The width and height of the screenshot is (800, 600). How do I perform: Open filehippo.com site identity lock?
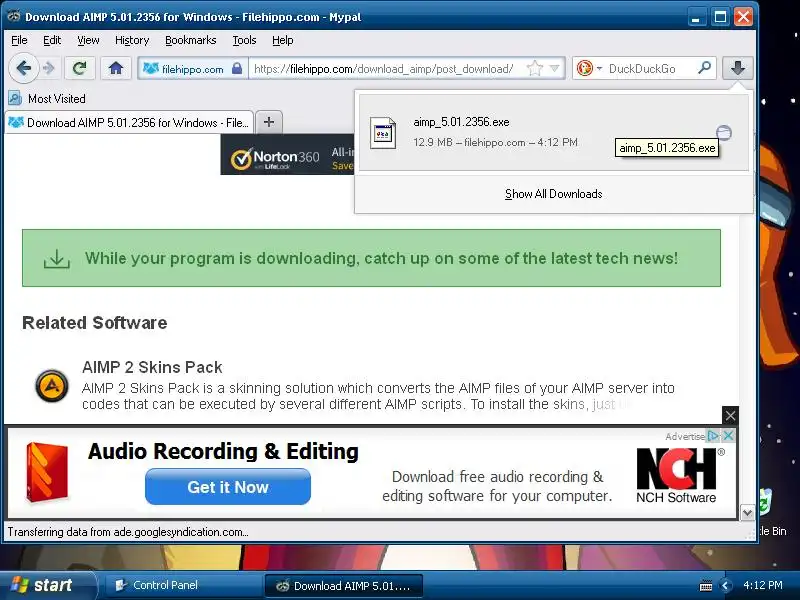192,68
